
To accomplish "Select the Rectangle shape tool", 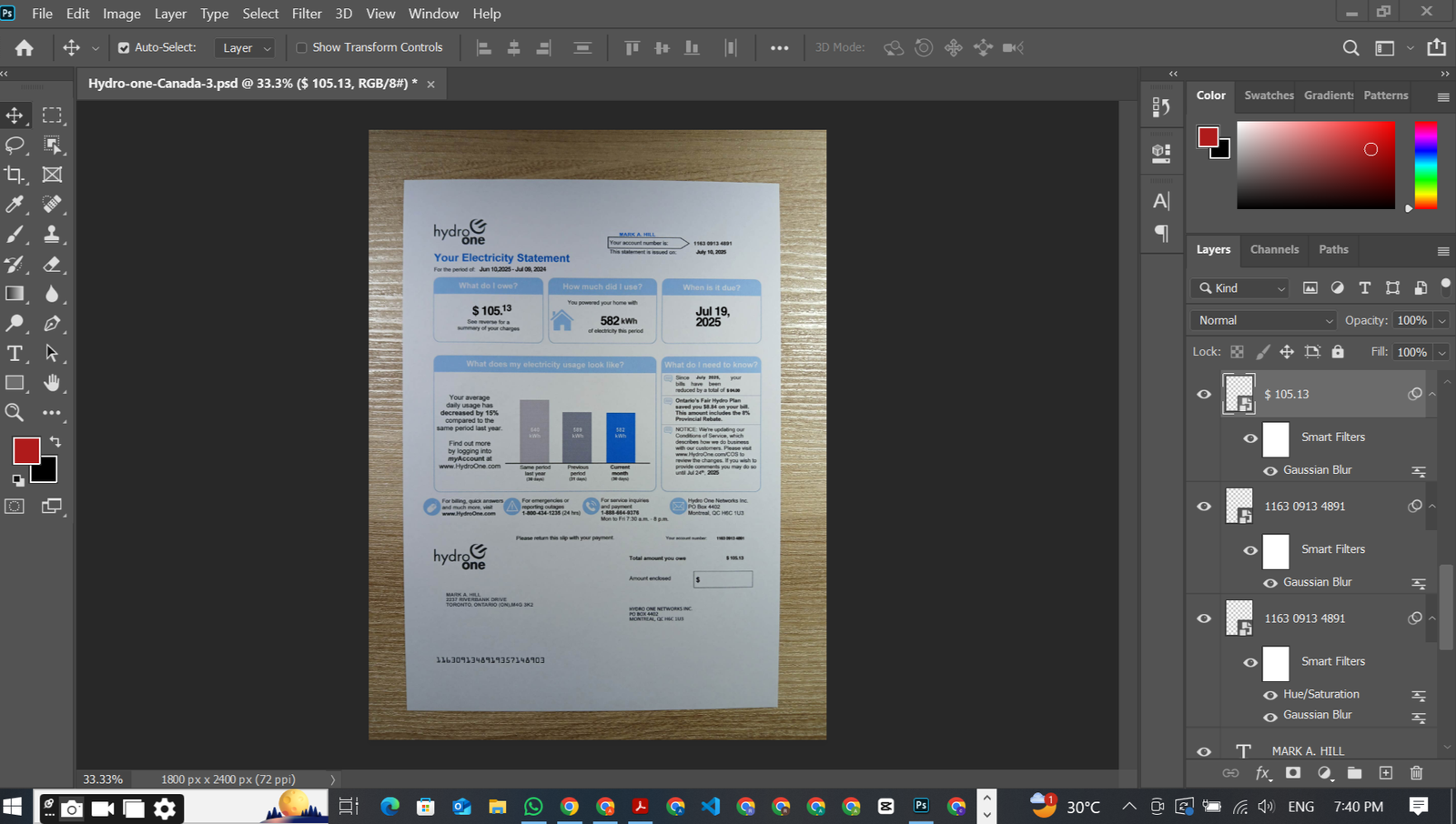I will [15, 383].
